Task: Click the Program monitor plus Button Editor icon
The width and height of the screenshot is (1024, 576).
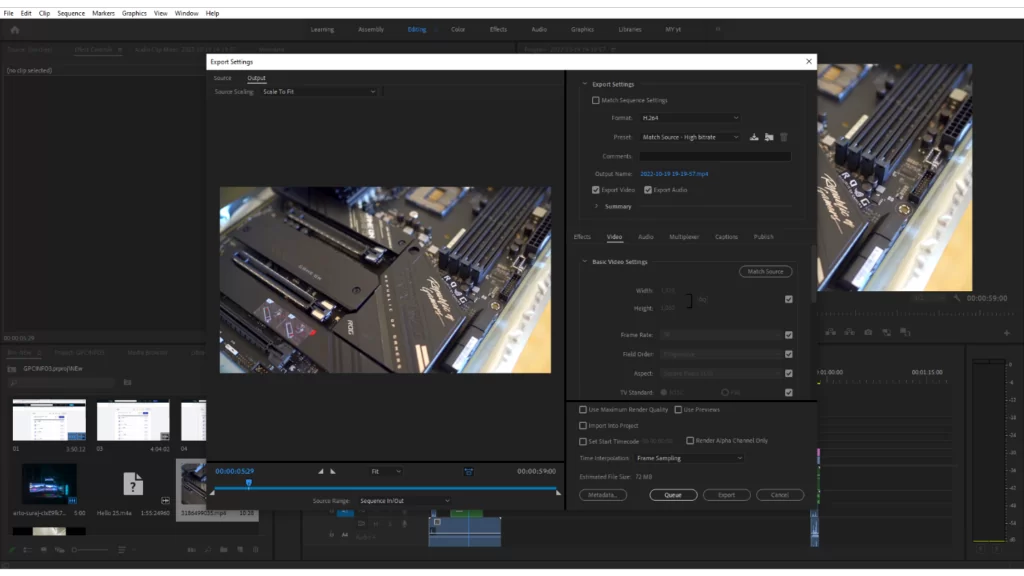Action: click(x=1006, y=333)
